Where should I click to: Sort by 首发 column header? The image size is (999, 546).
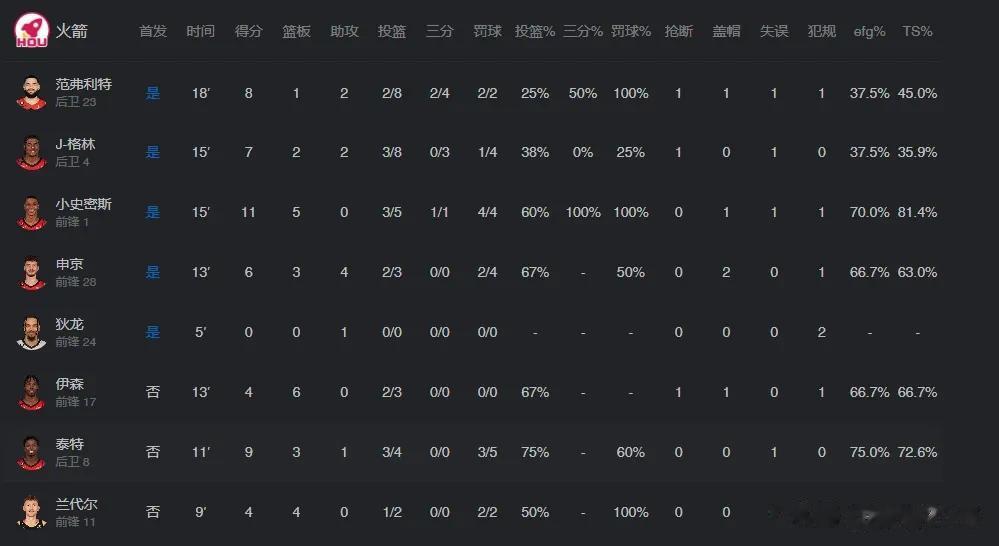point(153,31)
